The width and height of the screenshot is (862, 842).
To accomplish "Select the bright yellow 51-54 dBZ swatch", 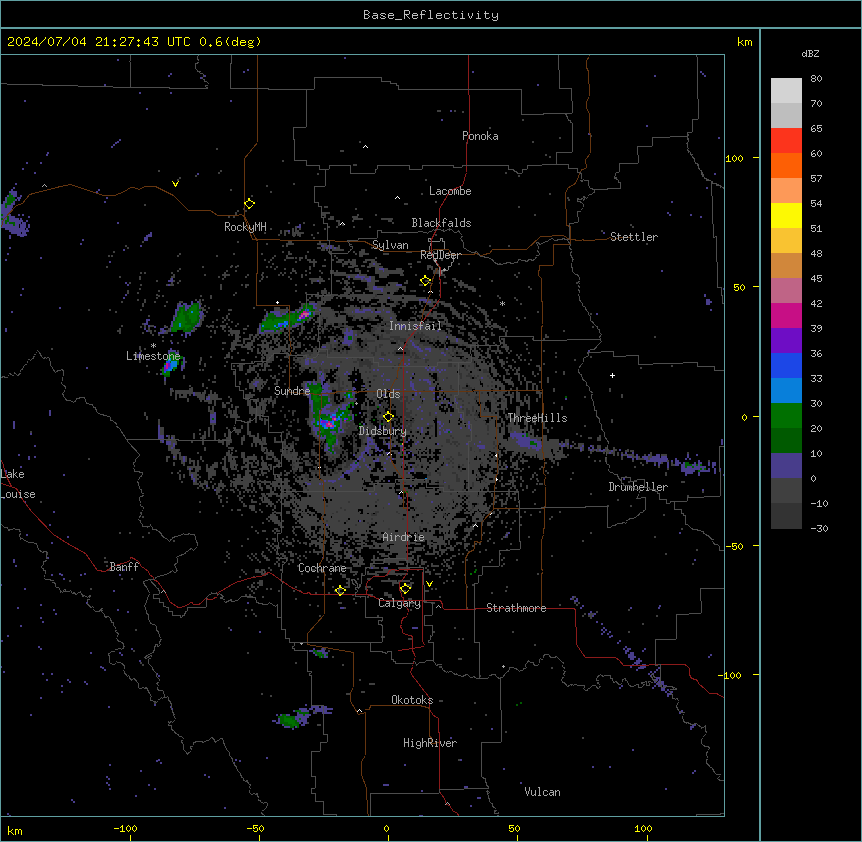I will [x=786, y=215].
